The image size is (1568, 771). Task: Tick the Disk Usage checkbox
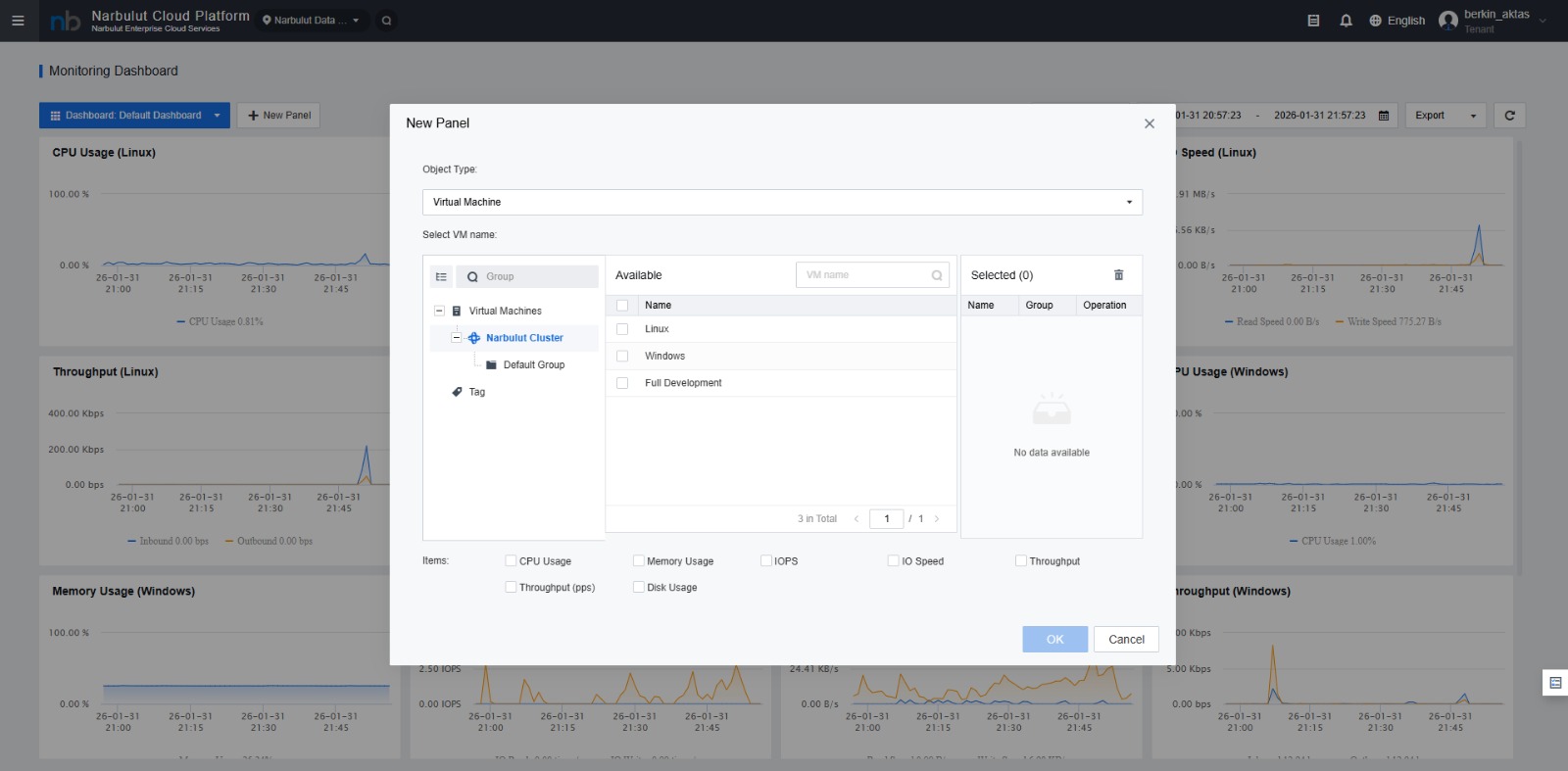pyautogui.click(x=639, y=588)
